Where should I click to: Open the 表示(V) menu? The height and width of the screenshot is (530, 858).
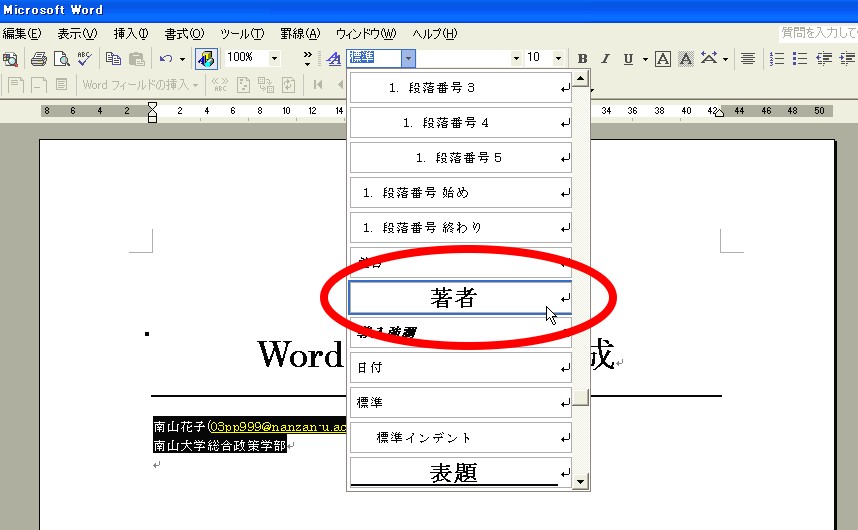77,34
